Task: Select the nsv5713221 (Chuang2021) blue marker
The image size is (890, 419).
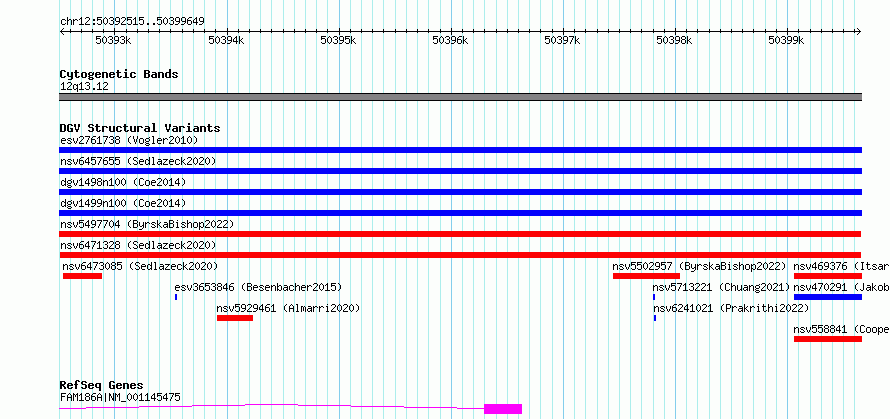Action: [x=654, y=297]
